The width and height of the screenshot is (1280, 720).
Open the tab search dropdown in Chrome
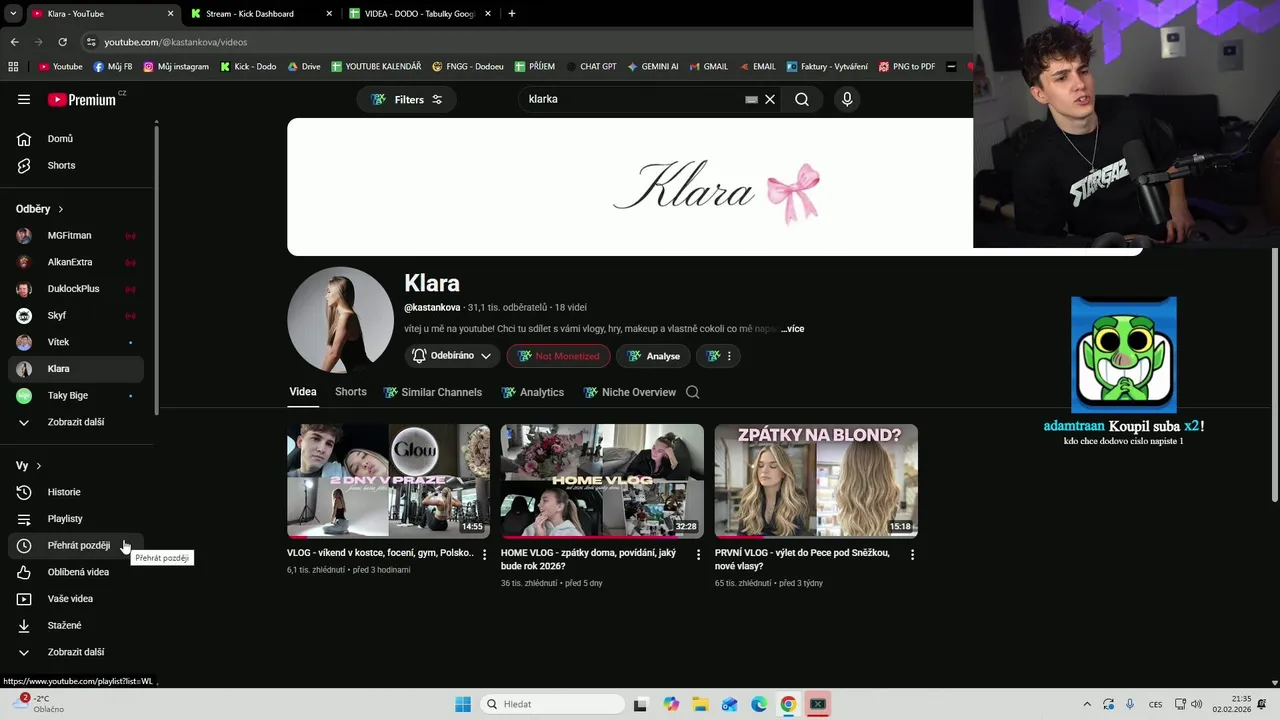[13, 14]
